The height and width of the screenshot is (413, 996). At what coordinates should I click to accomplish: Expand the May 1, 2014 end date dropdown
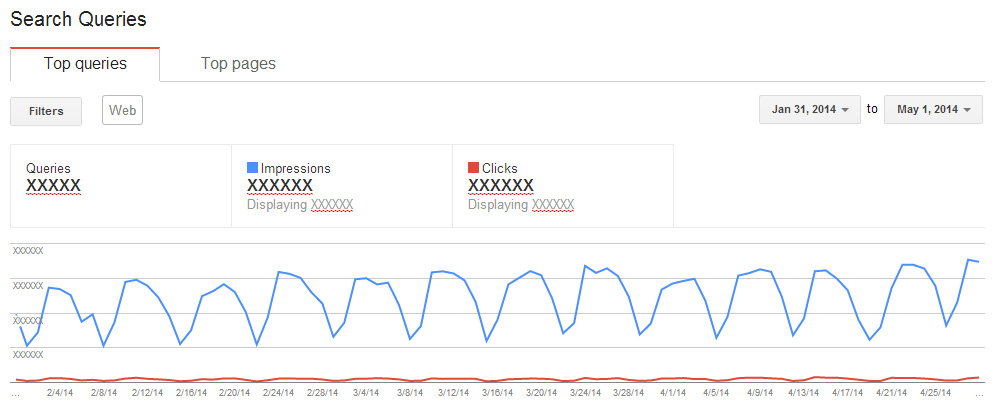(x=933, y=109)
